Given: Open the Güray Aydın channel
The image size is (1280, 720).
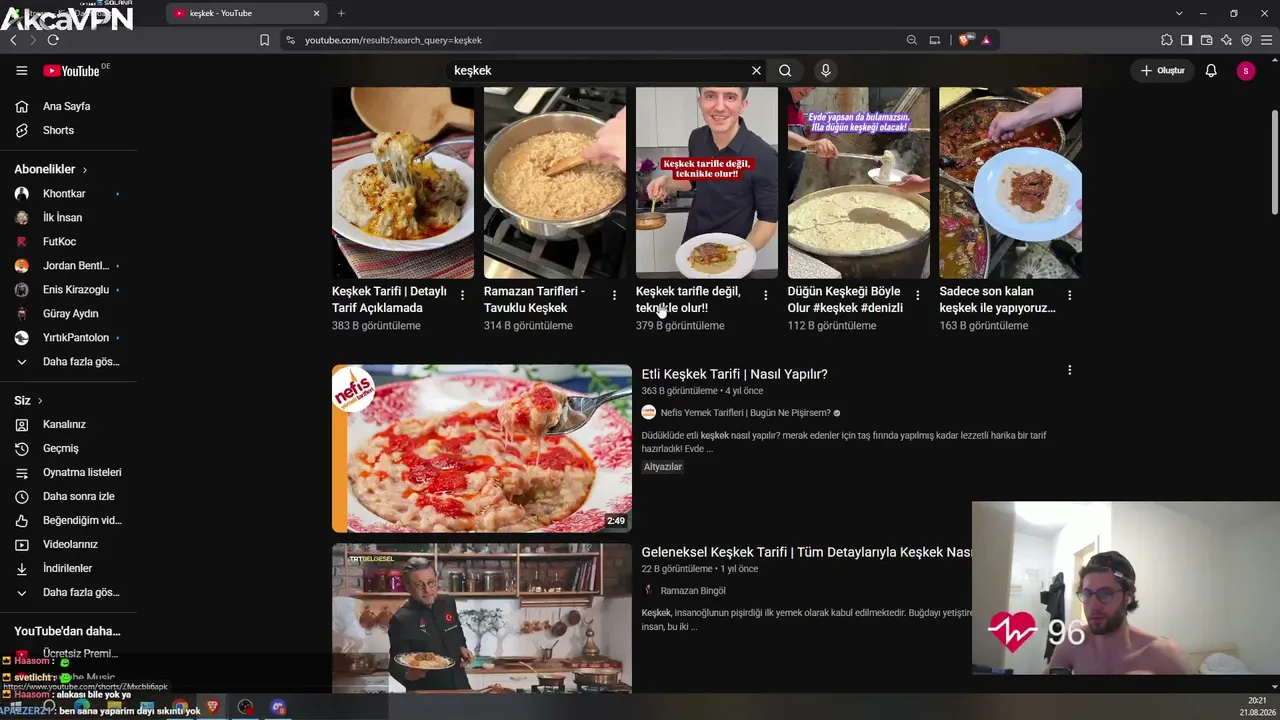Looking at the screenshot, I should tap(69, 313).
